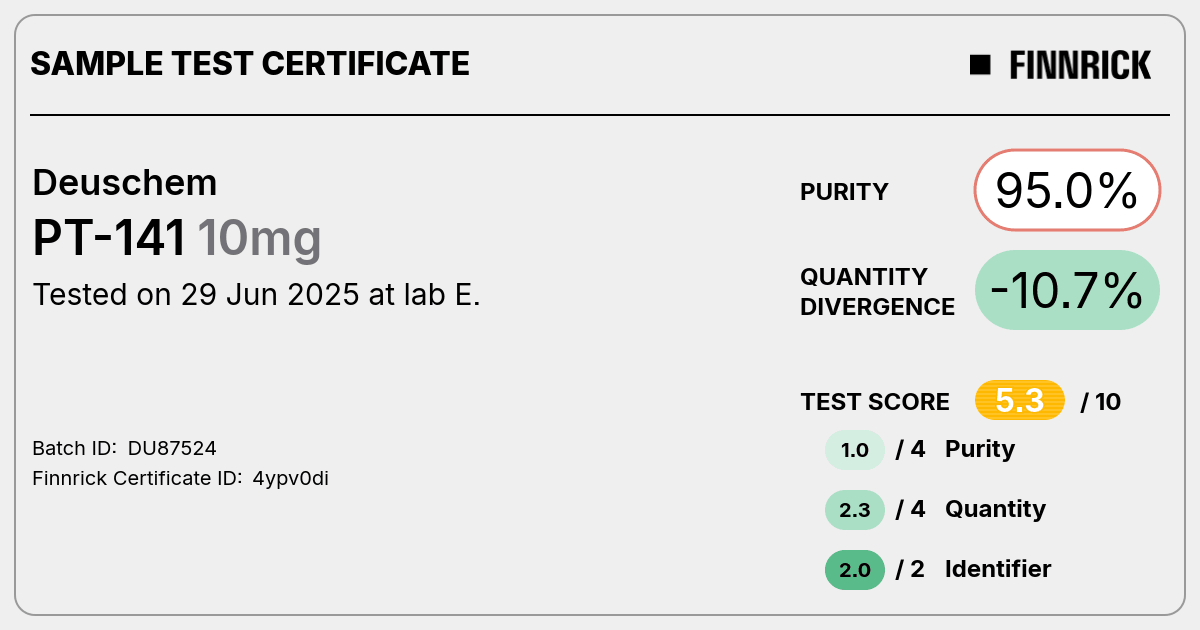Click the 2.0 identifier score pill
Viewport: 1200px width, 630px height.
click(x=855, y=570)
